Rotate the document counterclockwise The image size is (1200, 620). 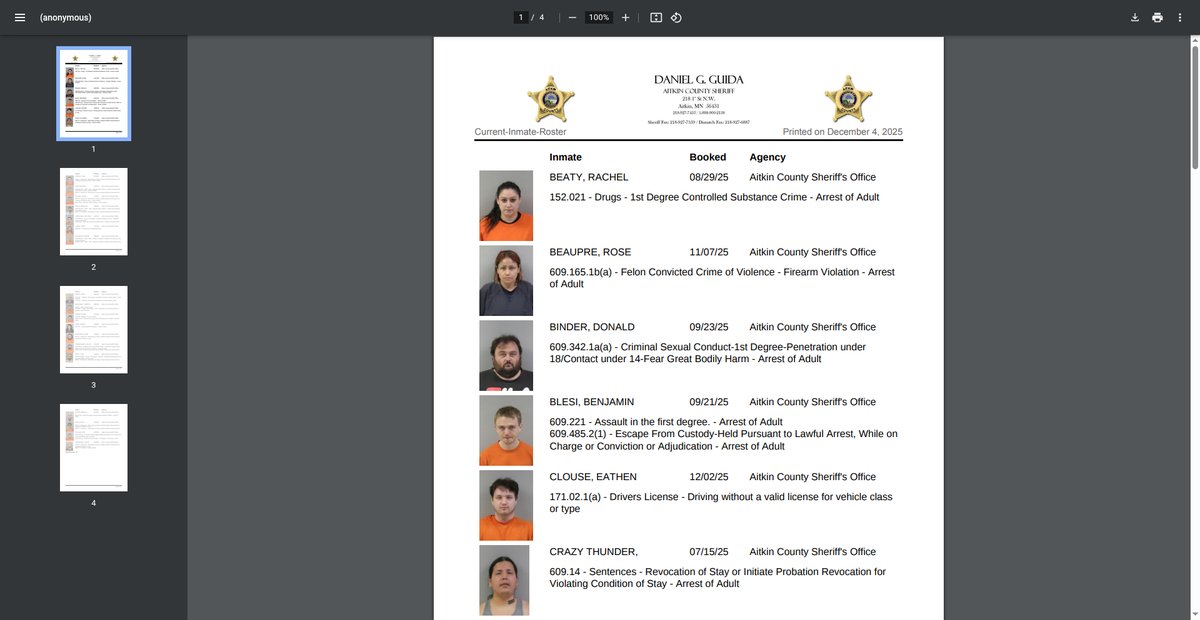(676, 18)
